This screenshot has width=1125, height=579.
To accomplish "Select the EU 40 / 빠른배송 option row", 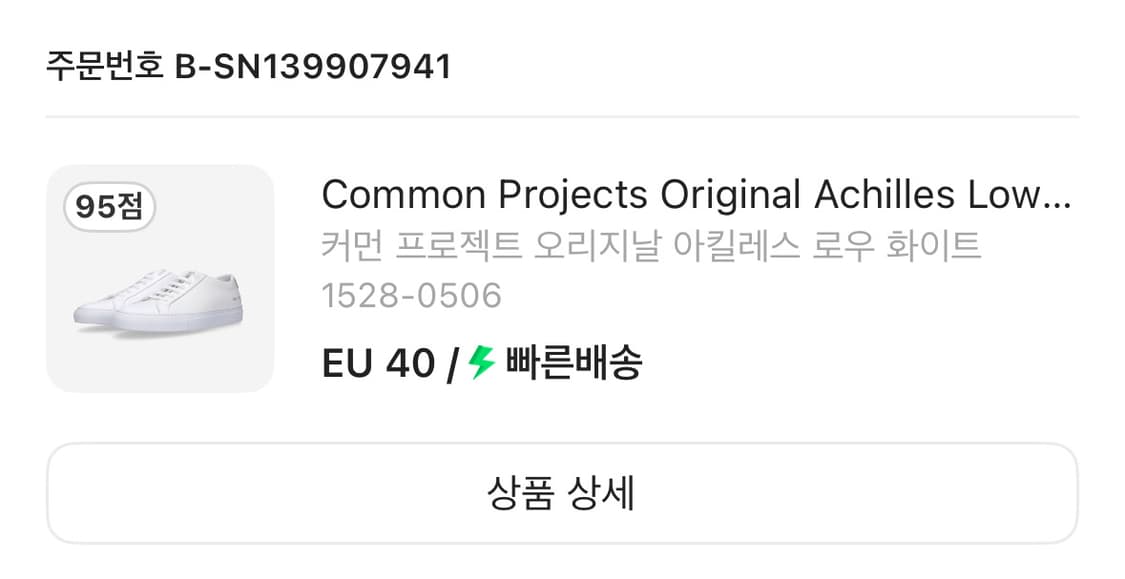I will [x=480, y=365].
